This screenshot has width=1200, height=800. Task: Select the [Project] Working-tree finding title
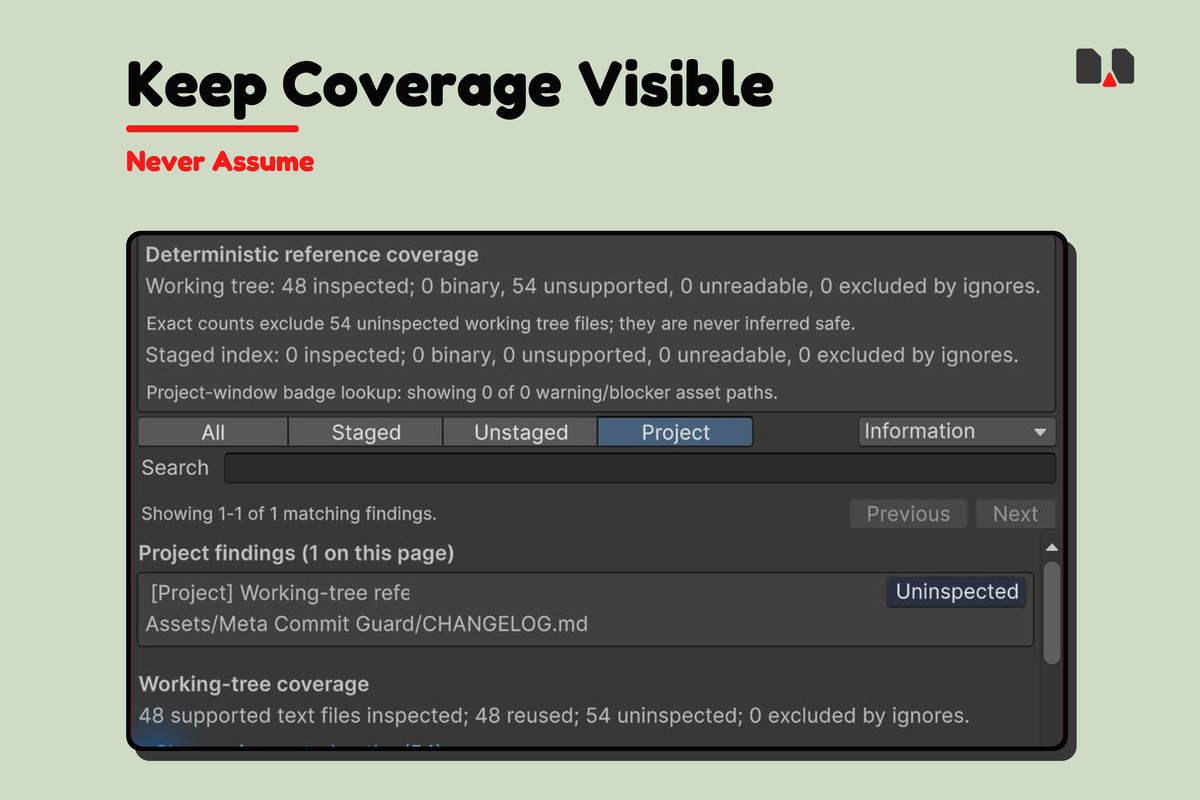pyautogui.click(x=280, y=592)
